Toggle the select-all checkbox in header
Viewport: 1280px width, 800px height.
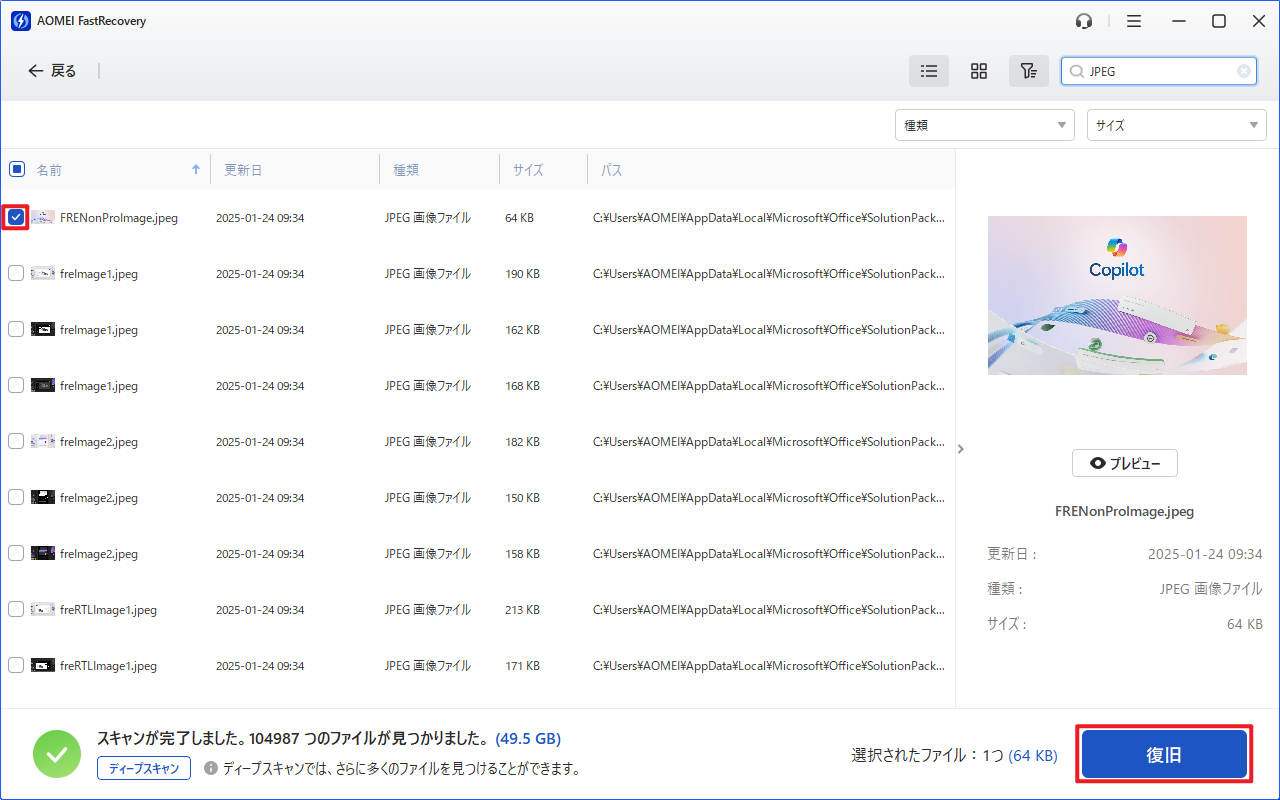click(17, 170)
